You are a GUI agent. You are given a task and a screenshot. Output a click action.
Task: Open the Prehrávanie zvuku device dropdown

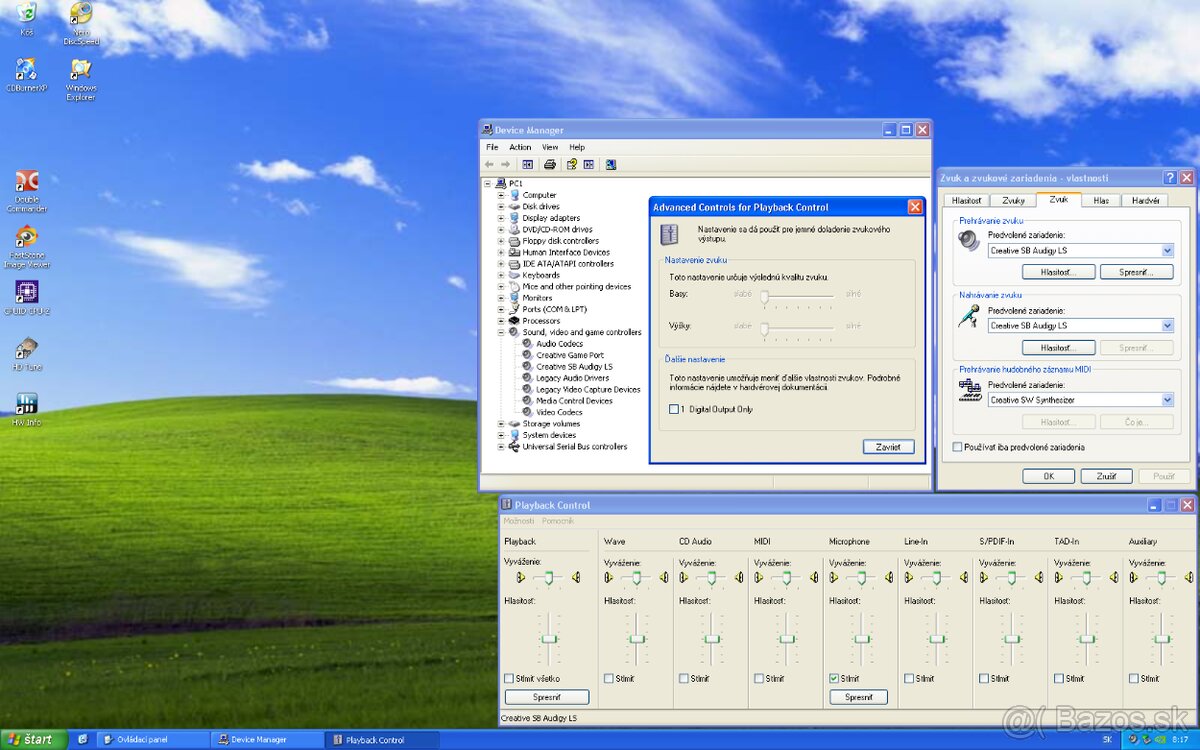point(1167,251)
